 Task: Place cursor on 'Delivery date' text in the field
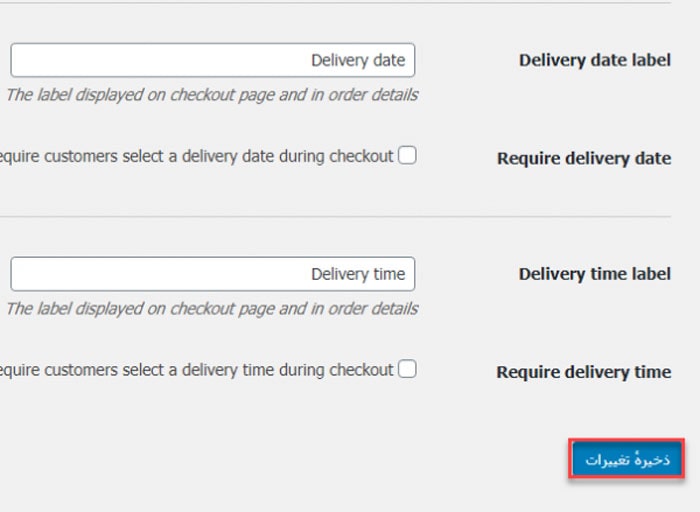(358, 60)
